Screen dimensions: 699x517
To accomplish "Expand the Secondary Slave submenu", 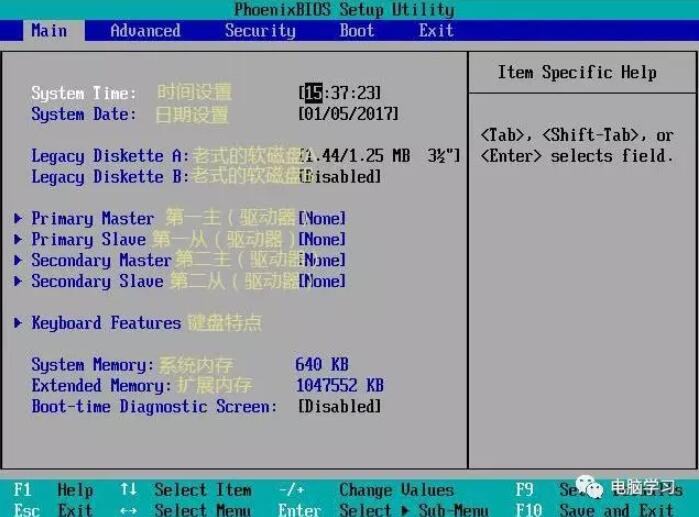I will 97,282.
